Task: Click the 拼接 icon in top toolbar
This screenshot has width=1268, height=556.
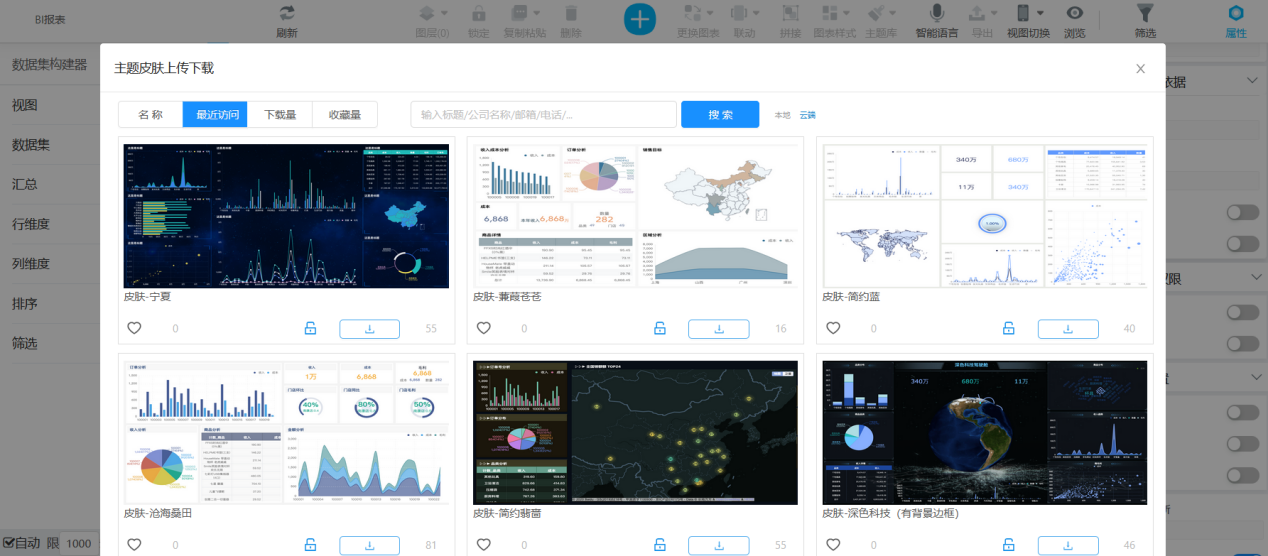Action: click(790, 14)
